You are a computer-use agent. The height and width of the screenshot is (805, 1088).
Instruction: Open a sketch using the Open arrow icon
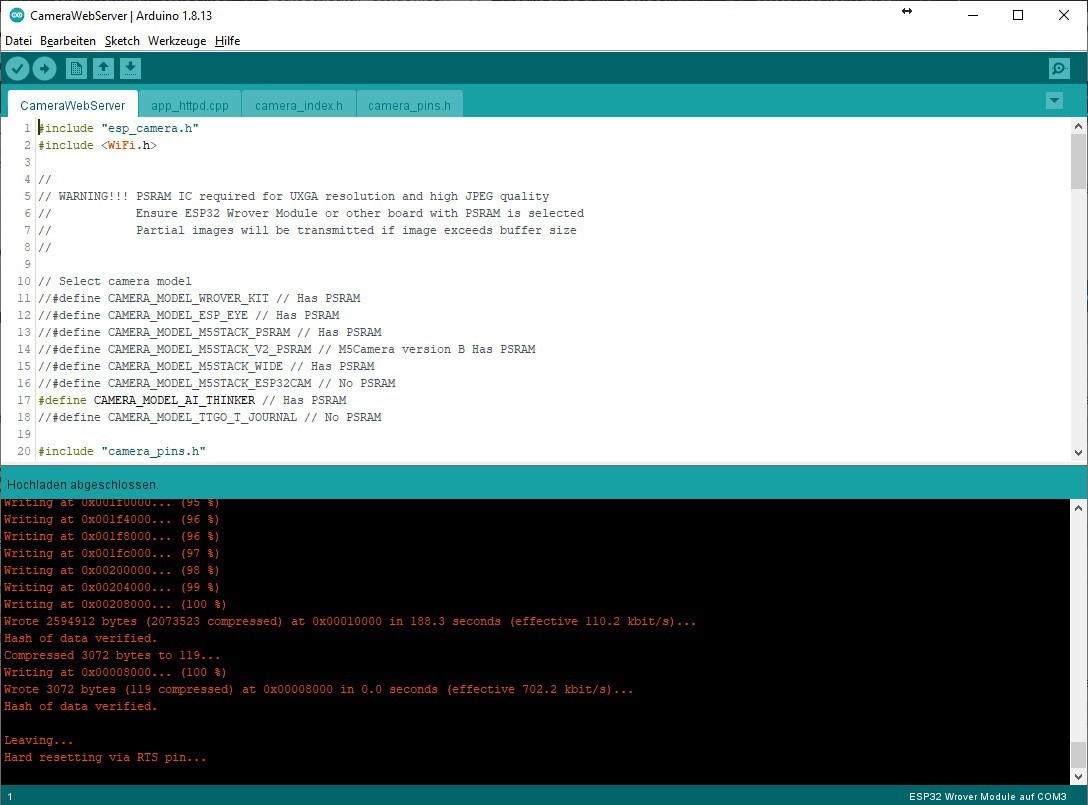(x=103, y=68)
